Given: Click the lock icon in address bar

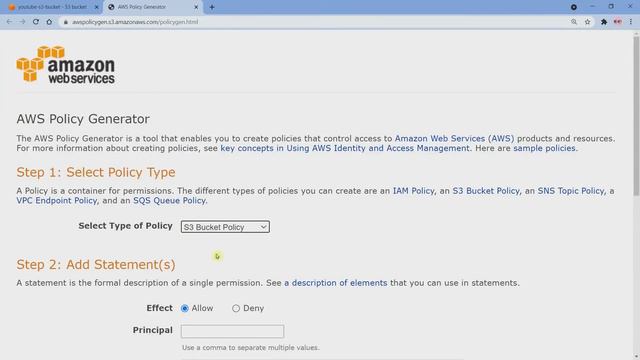Looking at the screenshot, I should [65, 22].
